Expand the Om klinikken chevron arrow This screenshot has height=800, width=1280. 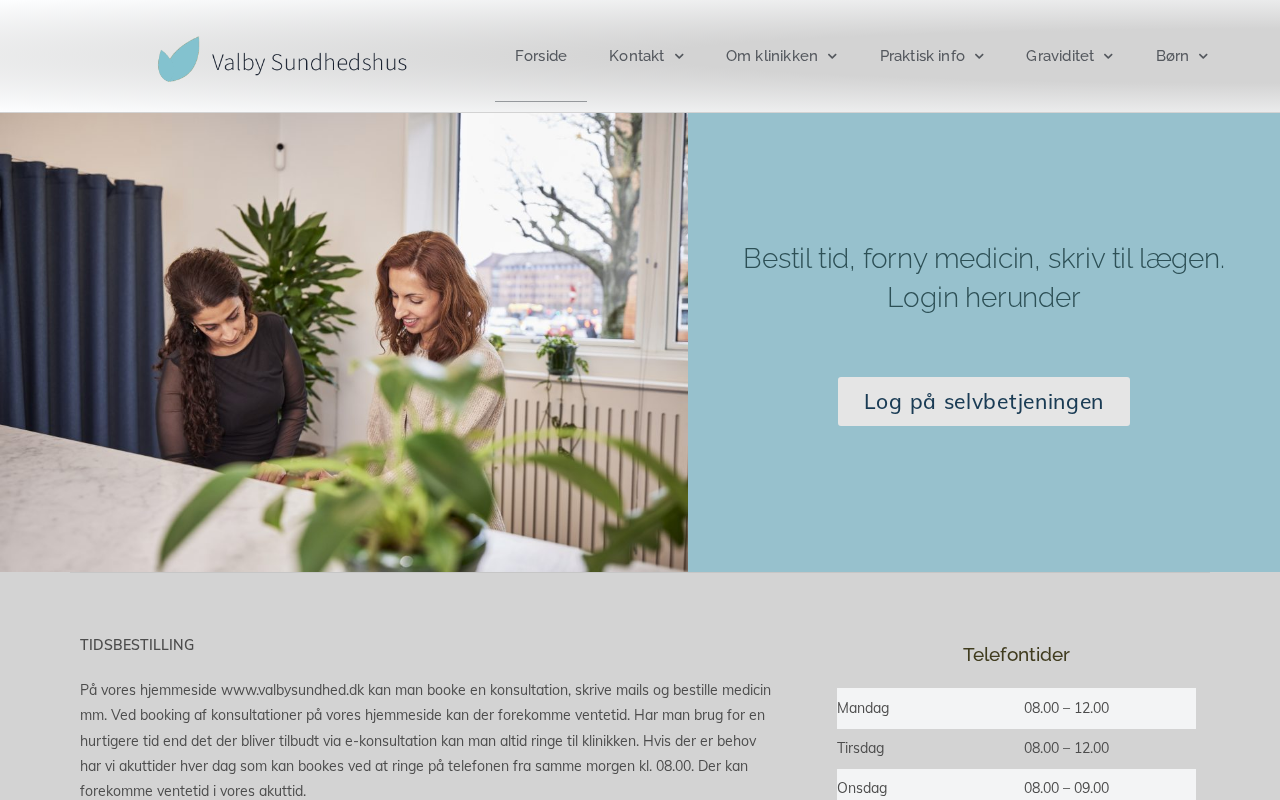832,57
